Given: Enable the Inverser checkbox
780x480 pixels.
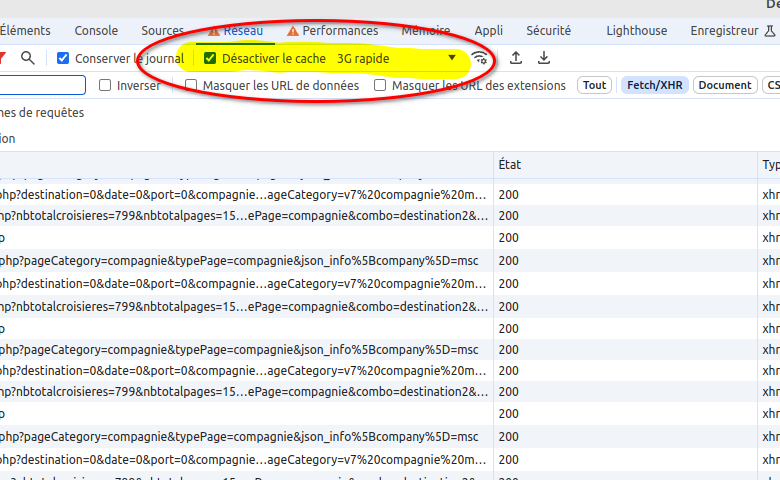Looking at the screenshot, I should [x=106, y=86].
